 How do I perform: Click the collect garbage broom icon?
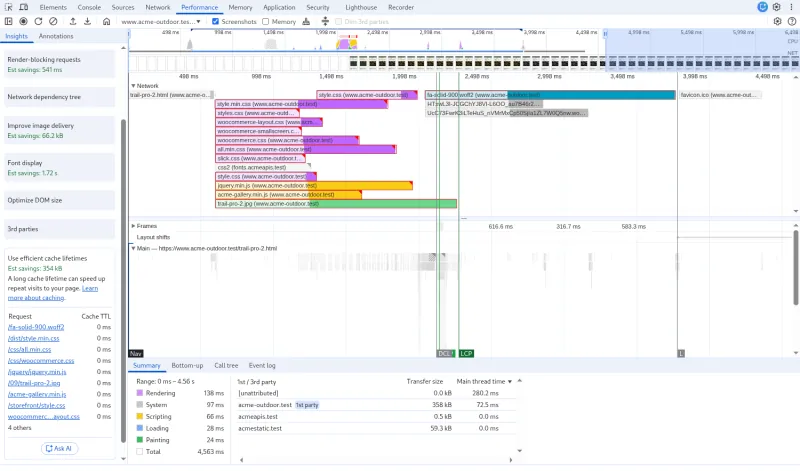pos(306,21)
